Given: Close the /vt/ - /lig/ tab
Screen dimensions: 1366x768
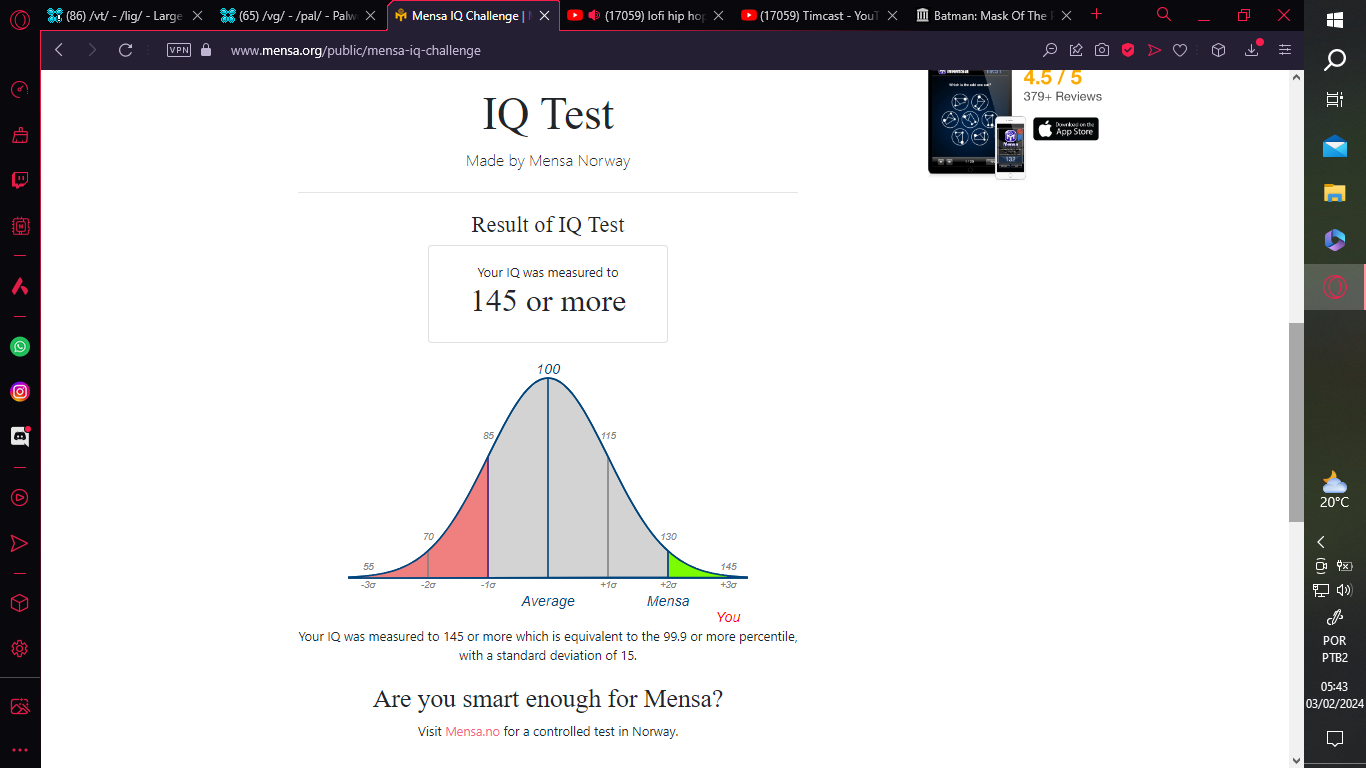Looking at the screenshot, I should (197, 16).
